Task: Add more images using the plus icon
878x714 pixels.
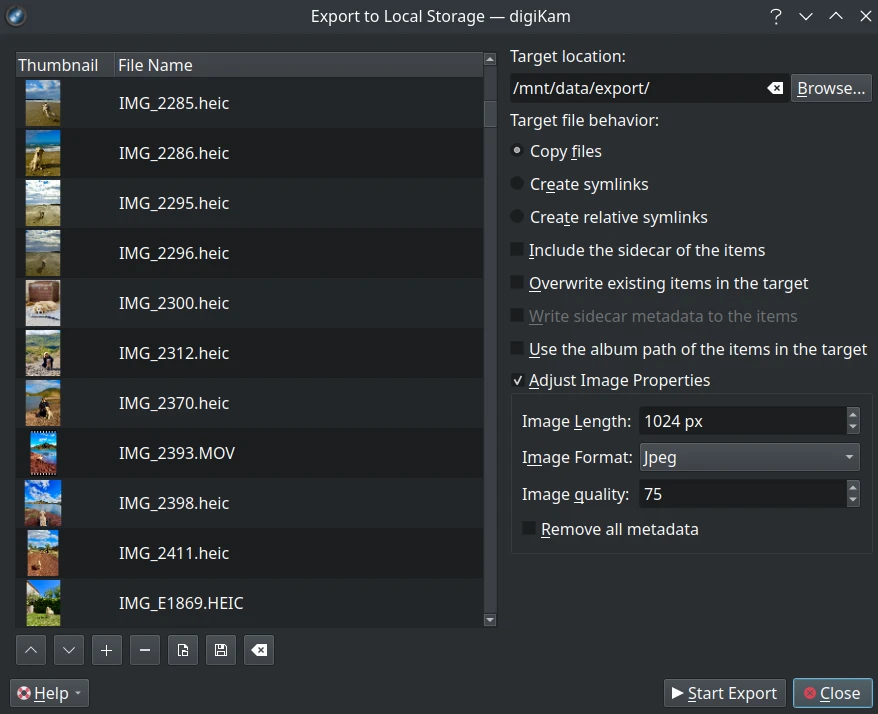Action: [106, 650]
